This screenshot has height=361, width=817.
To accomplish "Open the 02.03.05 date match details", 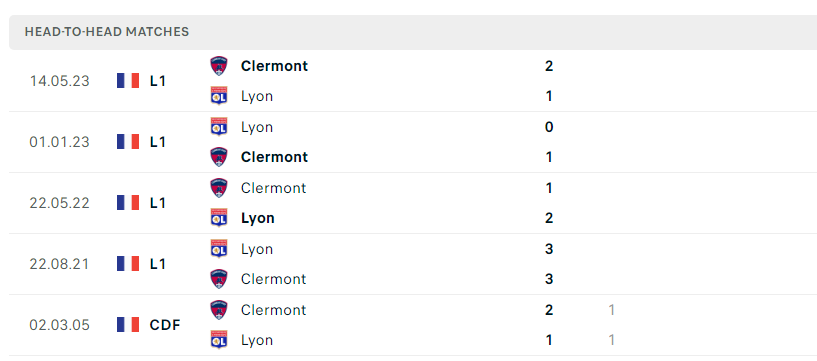I will click(59, 325).
